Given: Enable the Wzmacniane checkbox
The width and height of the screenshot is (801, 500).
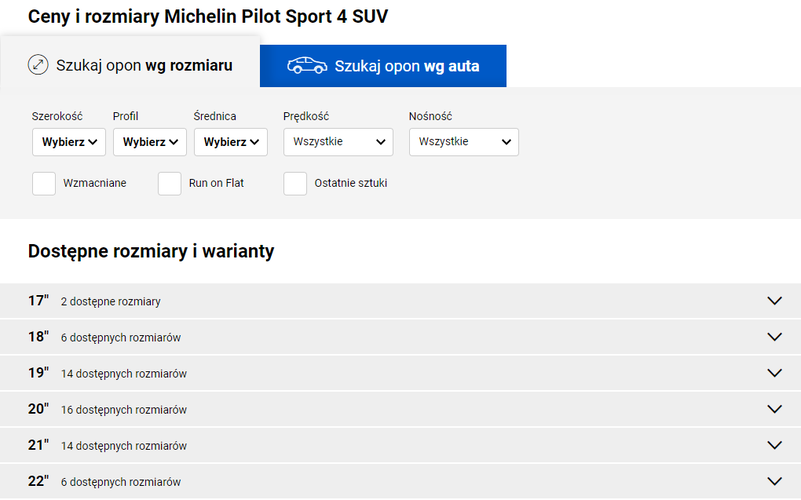Looking at the screenshot, I should [x=44, y=183].
